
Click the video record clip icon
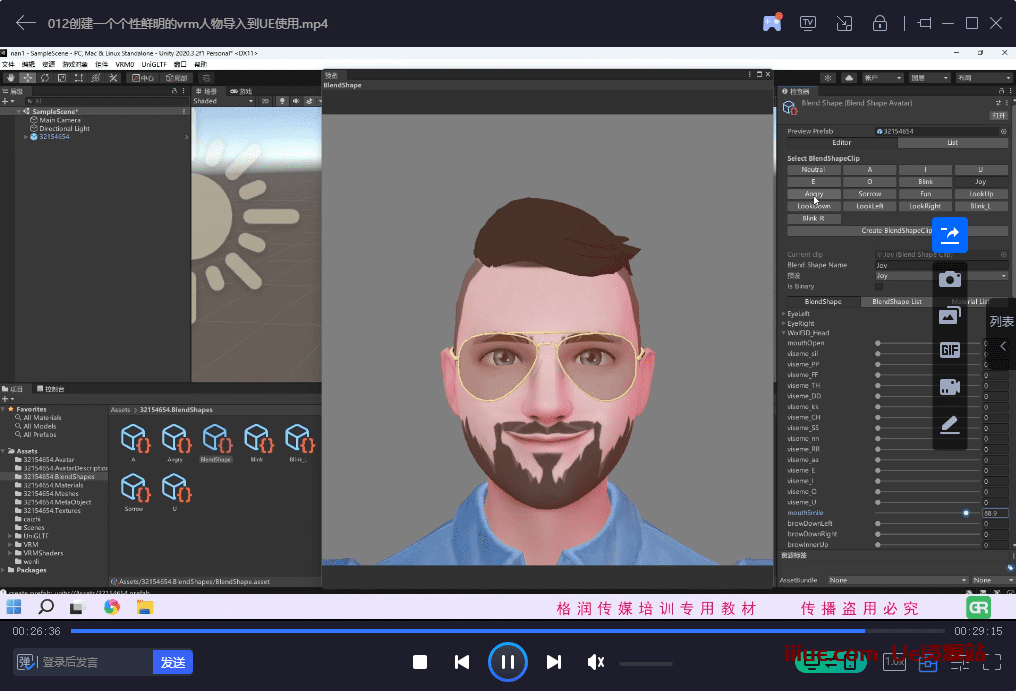point(949,387)
